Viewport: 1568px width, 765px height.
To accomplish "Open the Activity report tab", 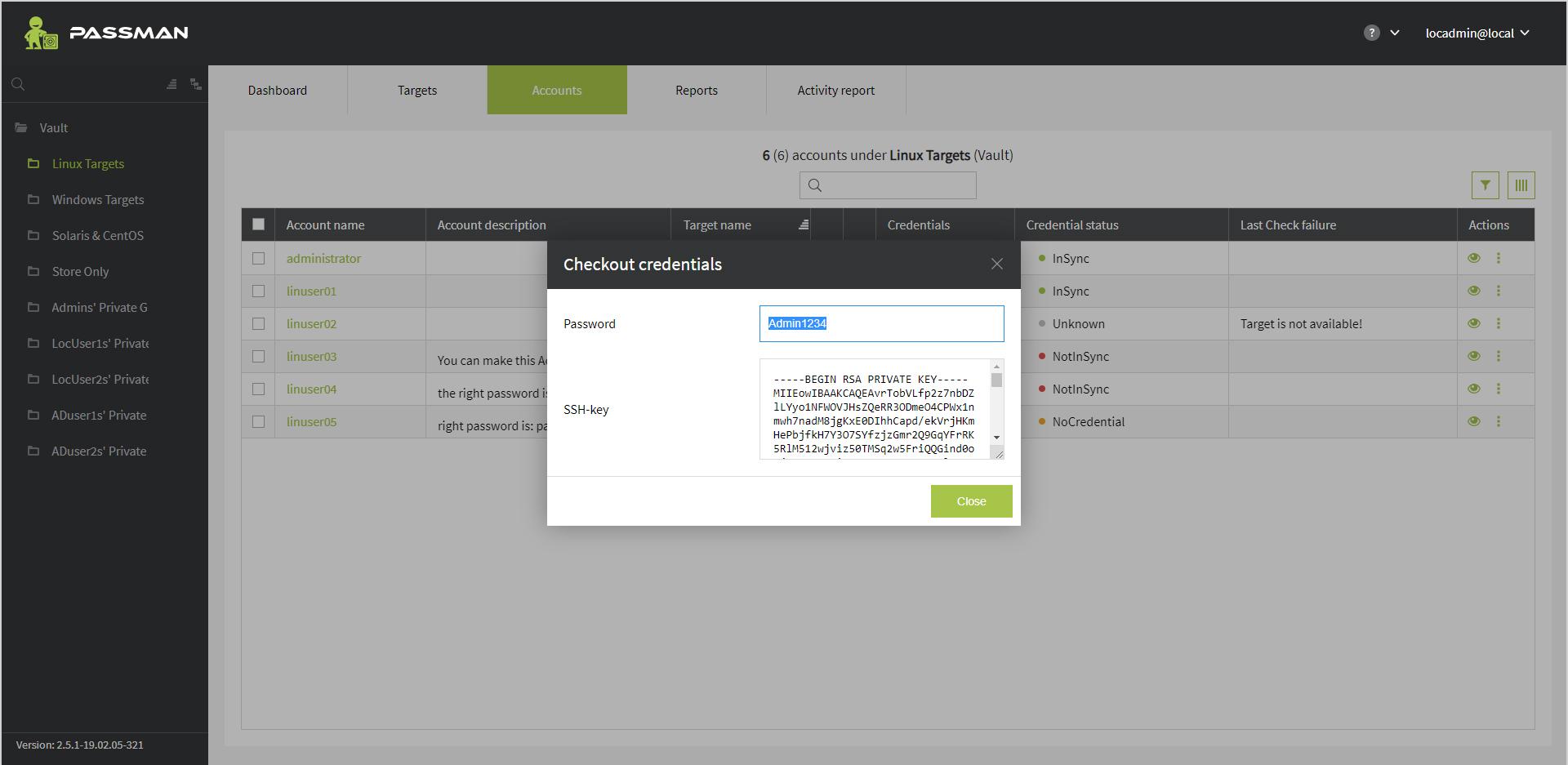I will [x=835, y=90].
